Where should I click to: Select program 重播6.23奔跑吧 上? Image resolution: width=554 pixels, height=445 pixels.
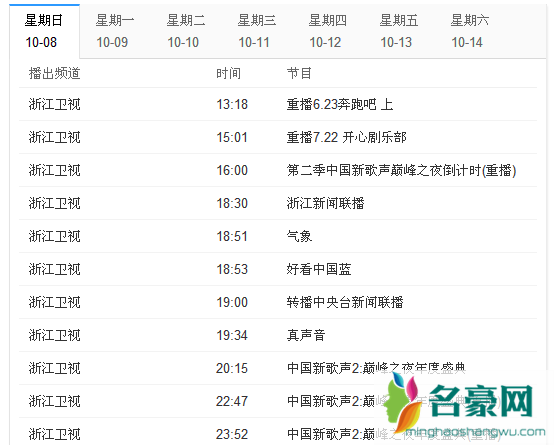[x=340, y=104]
